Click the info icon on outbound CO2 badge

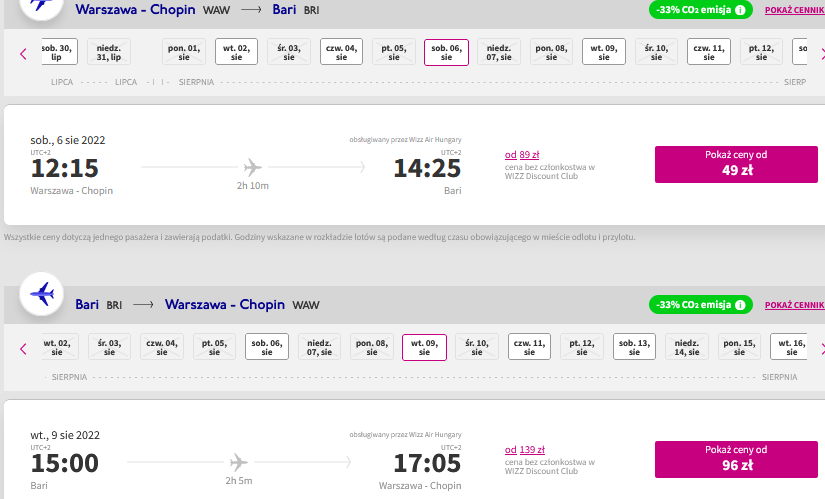tap(740, 10)
